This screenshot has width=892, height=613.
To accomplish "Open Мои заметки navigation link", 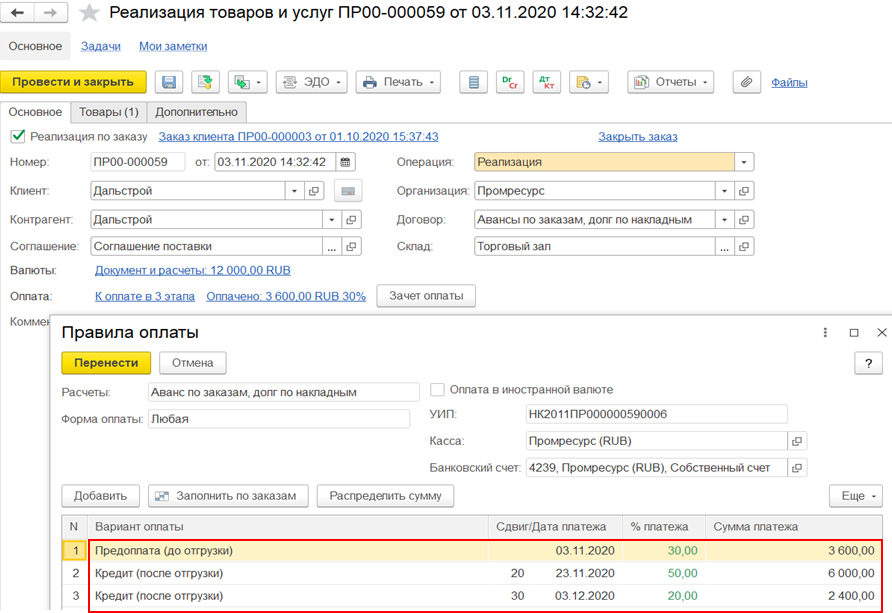I will click(x=173, y=47).
